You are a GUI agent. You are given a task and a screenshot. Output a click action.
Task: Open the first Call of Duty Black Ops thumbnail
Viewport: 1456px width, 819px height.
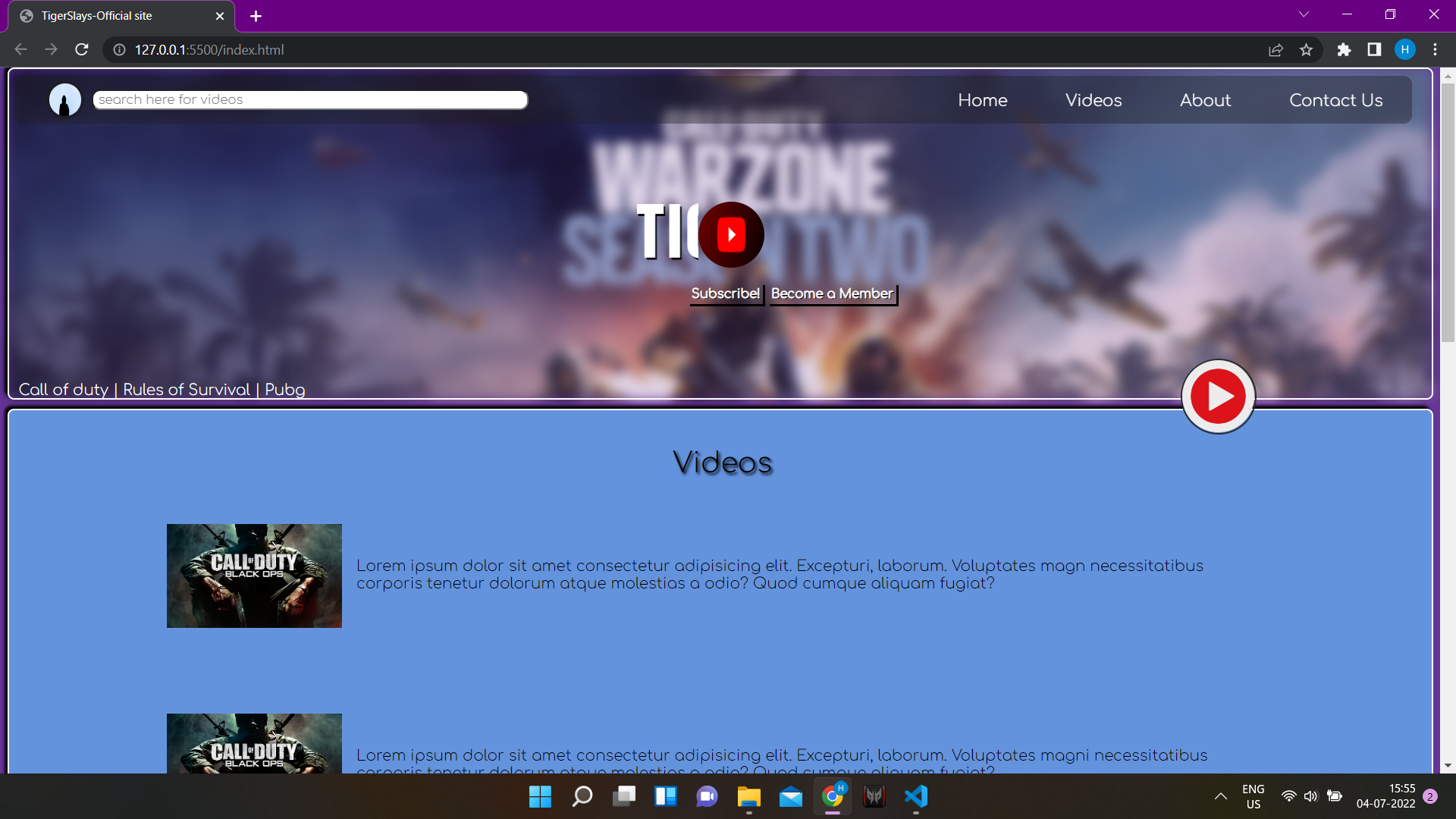click(x=254, y=576)
